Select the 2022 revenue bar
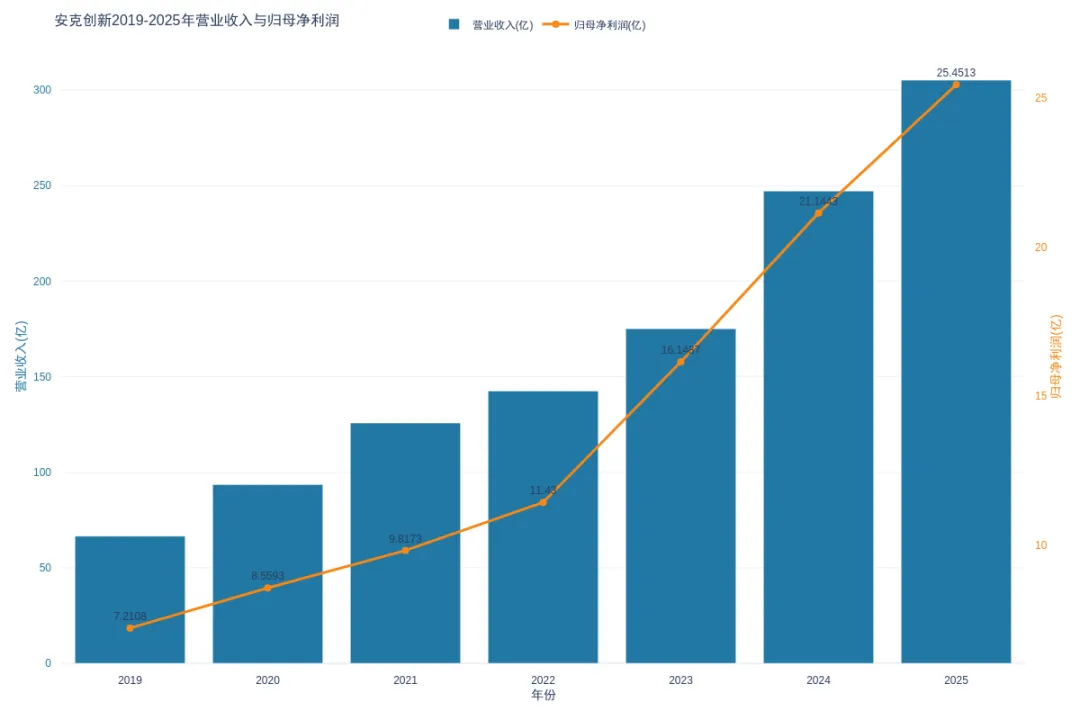 click(543, 527)
